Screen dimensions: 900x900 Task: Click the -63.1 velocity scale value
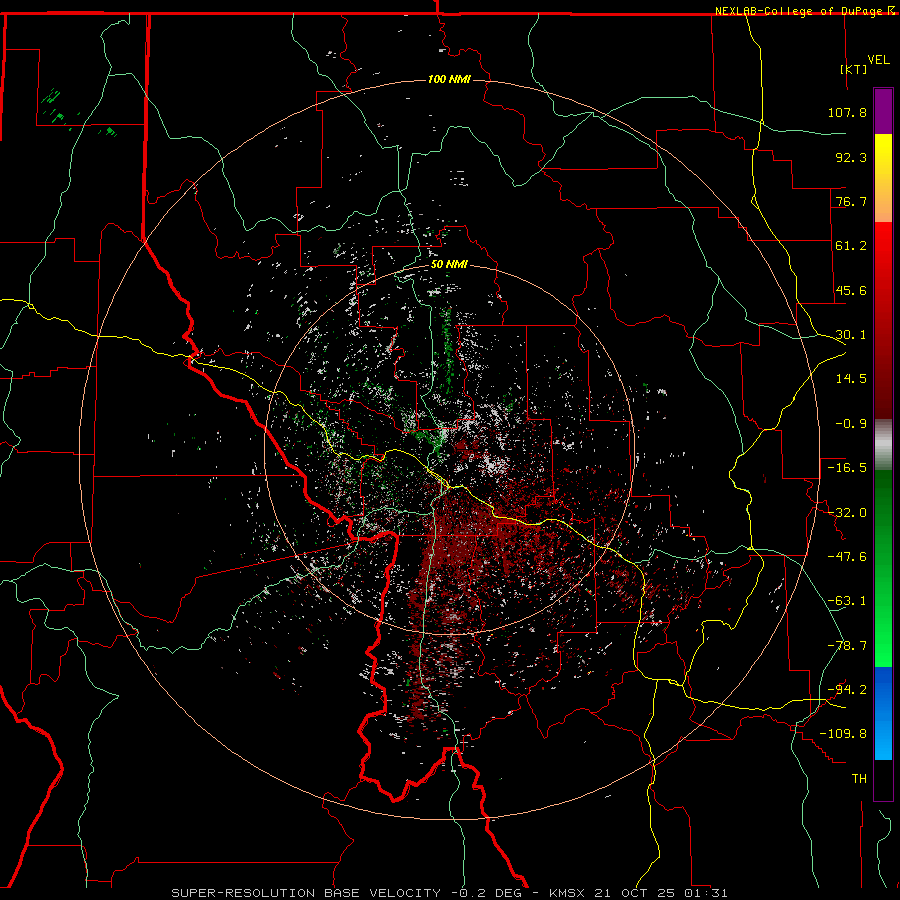click(847, 601)
